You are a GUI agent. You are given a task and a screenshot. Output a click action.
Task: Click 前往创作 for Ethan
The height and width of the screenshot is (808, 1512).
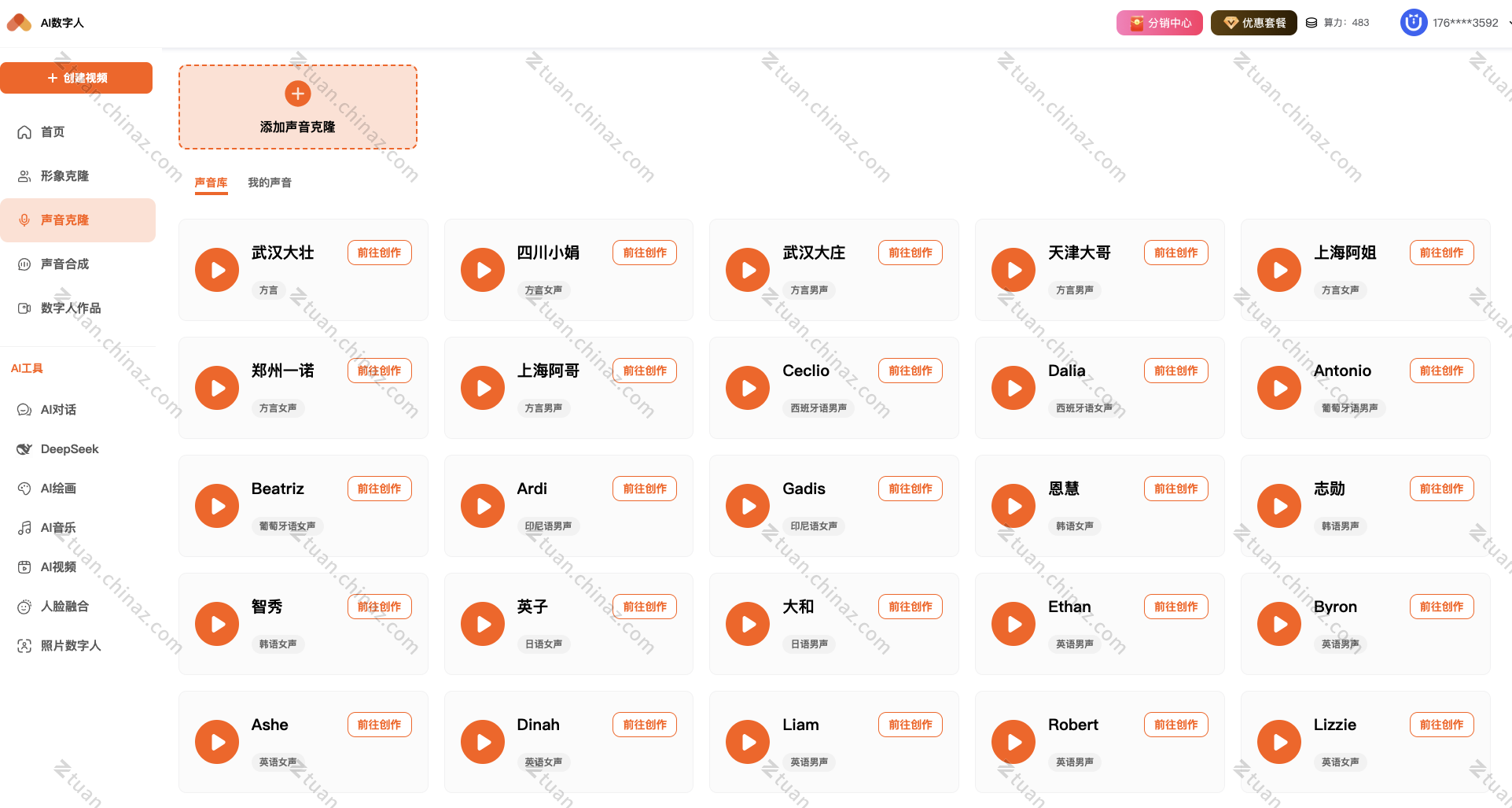point(1176,607)
